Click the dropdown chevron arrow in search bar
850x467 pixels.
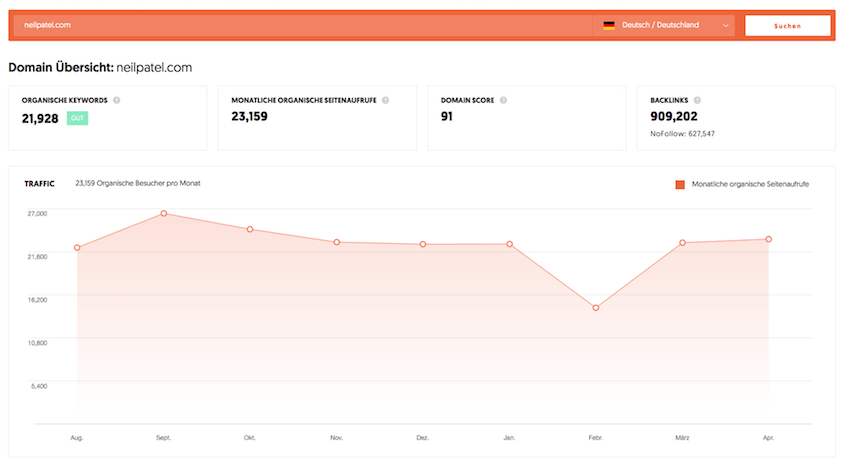click(725, 26)
